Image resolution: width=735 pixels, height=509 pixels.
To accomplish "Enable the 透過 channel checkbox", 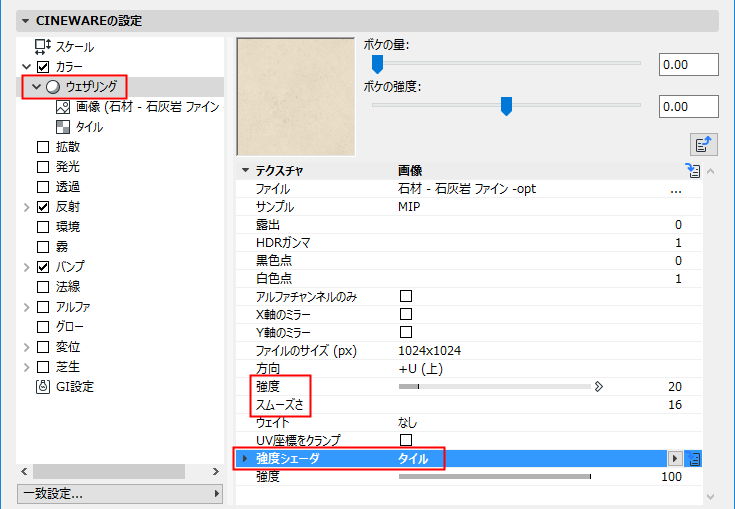I will click(43, 187).
